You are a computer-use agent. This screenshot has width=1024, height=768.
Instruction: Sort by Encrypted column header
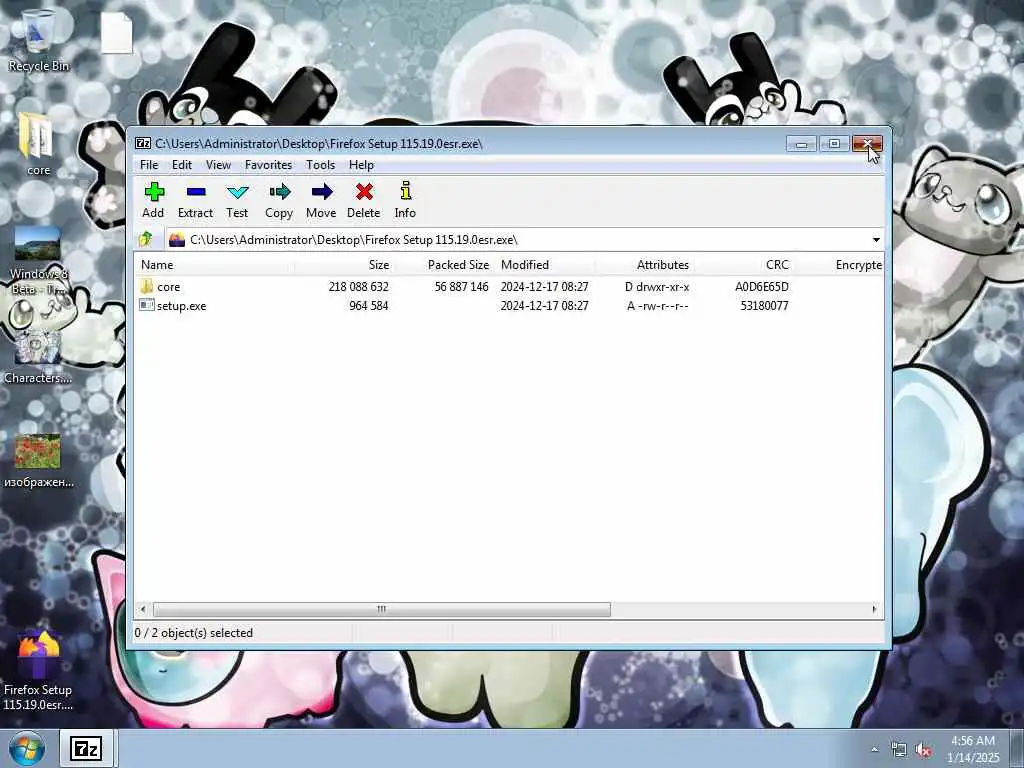coord(839,264)
